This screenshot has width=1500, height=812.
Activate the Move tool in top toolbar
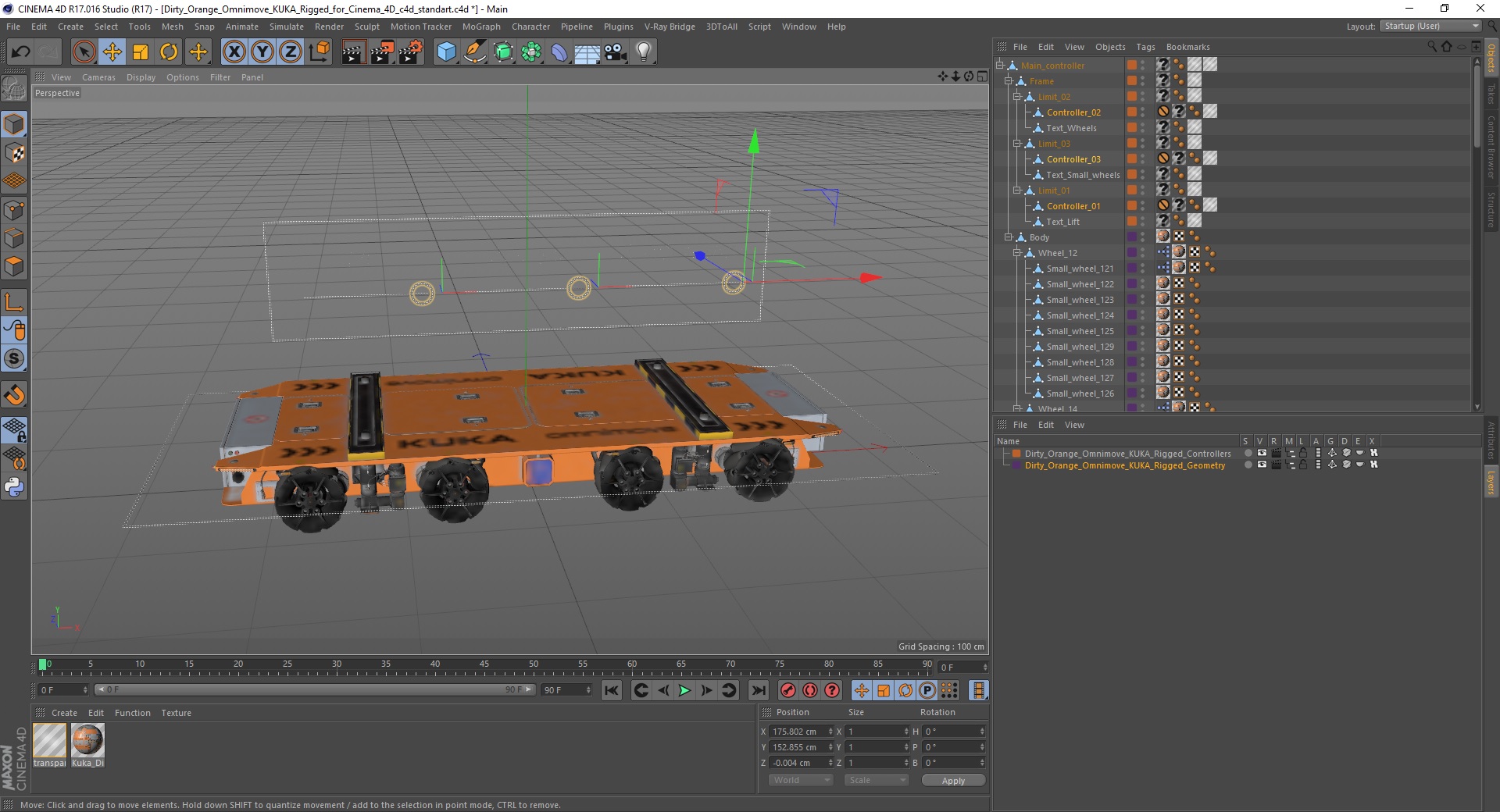(112, 52)
